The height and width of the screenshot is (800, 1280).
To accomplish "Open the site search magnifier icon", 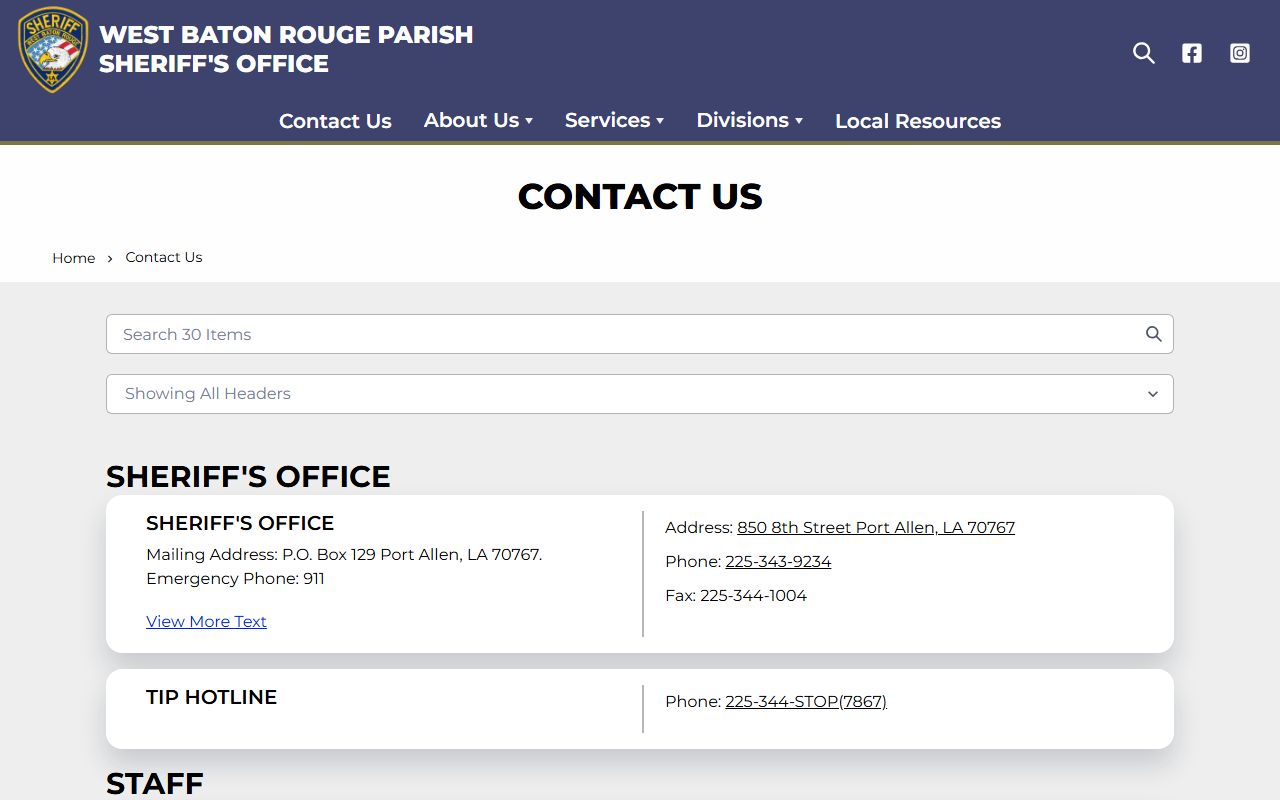I will [1144, 53].
